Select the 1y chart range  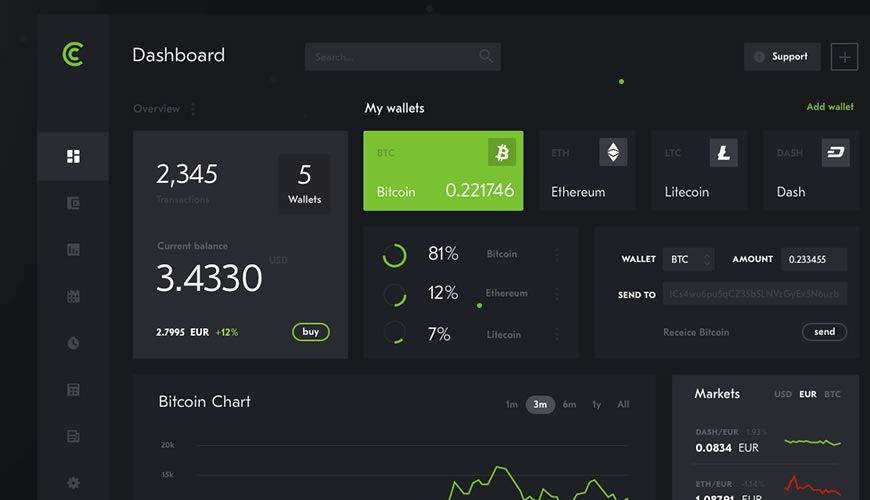click(596, 405)
